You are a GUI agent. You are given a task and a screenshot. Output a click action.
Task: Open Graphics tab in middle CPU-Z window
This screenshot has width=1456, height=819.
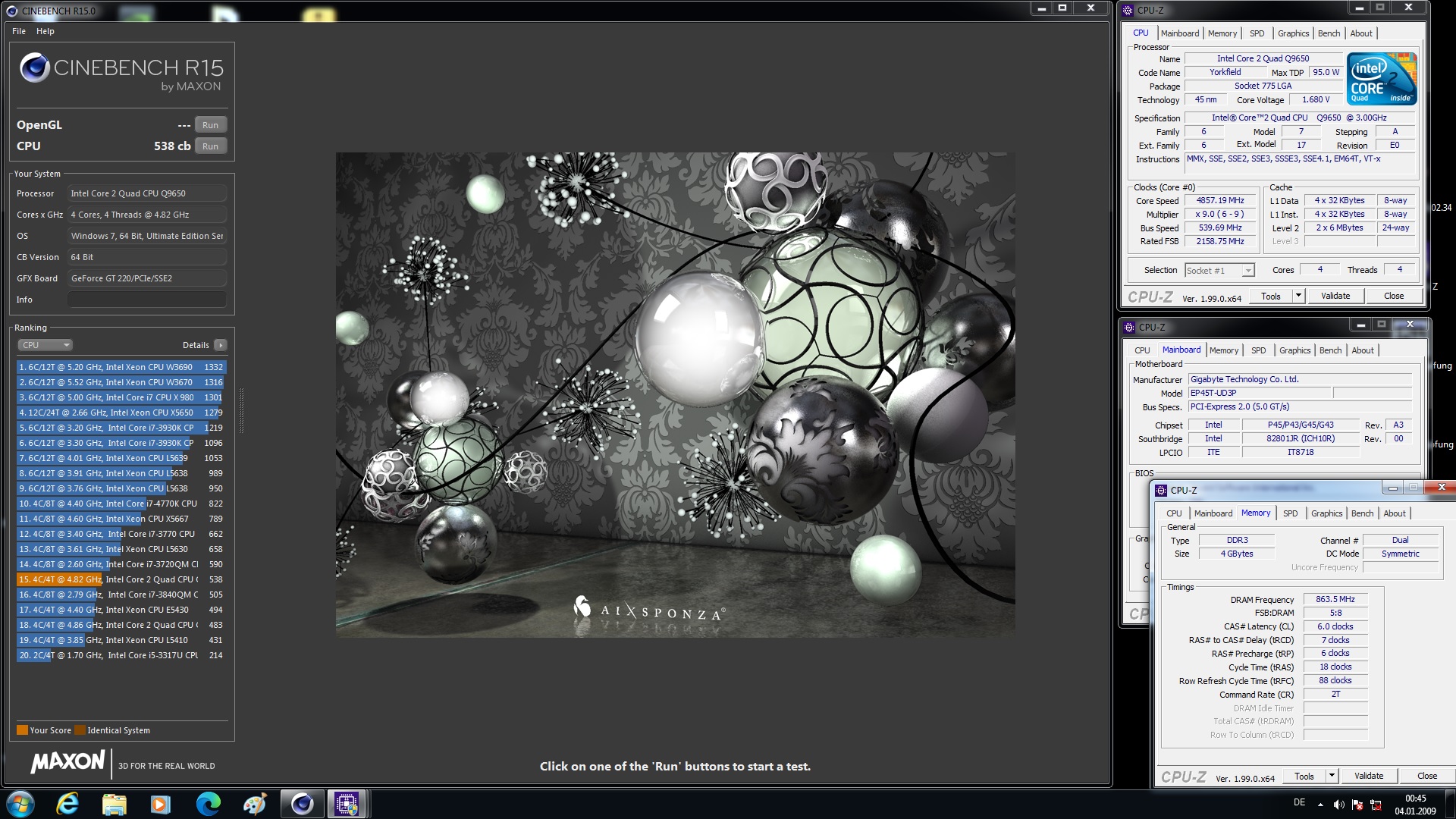click(x=1294, y=350)
